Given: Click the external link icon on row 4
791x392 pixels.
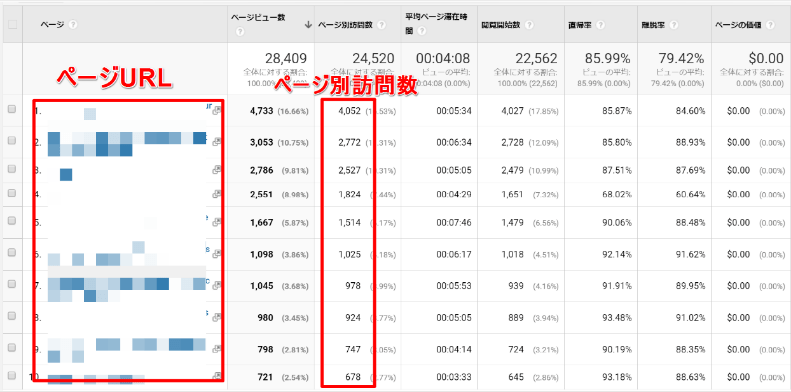Looking at the screenshot, I should coord(217,194).
